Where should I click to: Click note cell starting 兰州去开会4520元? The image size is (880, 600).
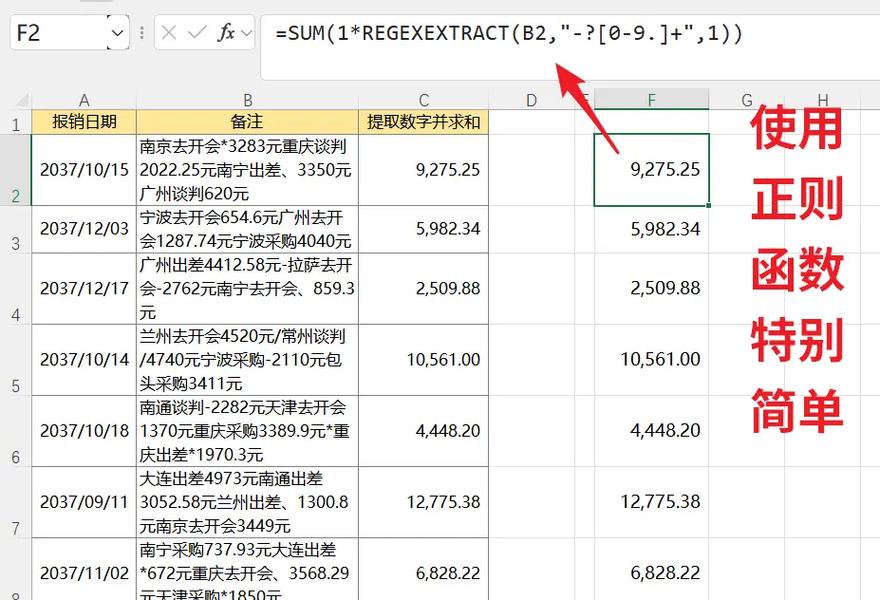click(248, 360)
